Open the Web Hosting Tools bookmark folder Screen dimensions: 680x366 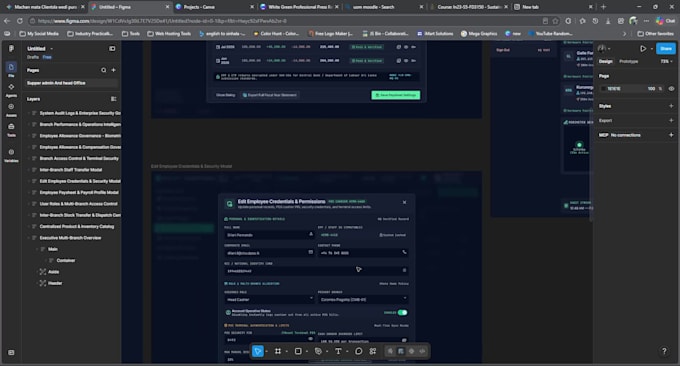[x=169, y=33]
